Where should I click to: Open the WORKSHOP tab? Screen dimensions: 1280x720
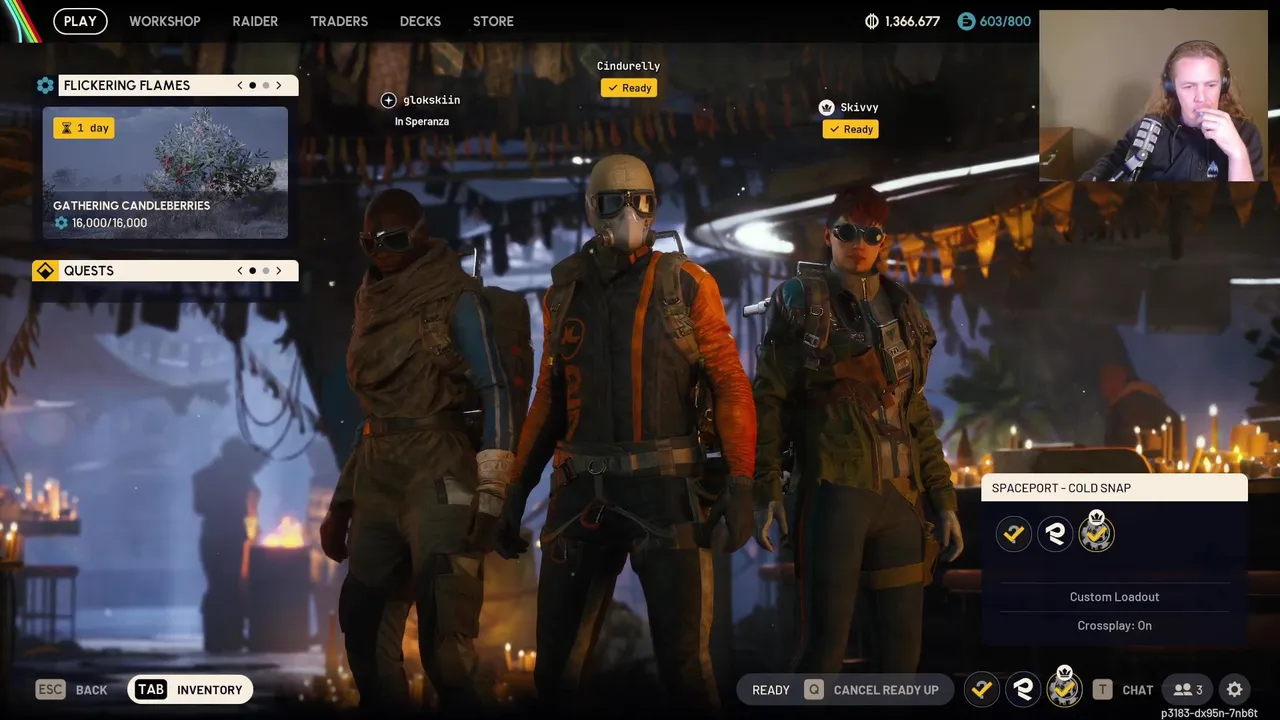[x=165, y=21]
